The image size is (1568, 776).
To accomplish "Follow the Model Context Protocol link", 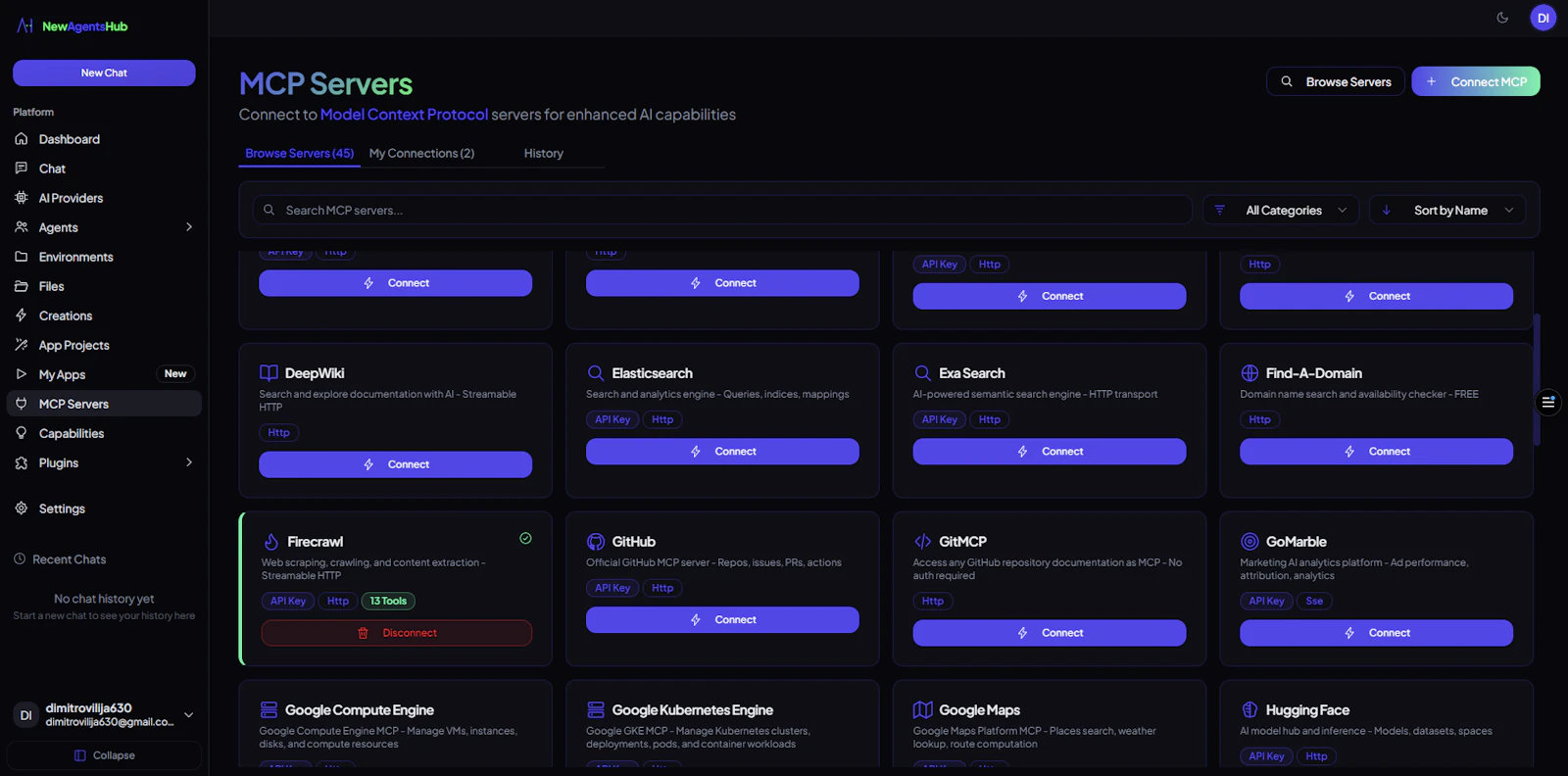I will pyautogui.click(x=404, y=115).
